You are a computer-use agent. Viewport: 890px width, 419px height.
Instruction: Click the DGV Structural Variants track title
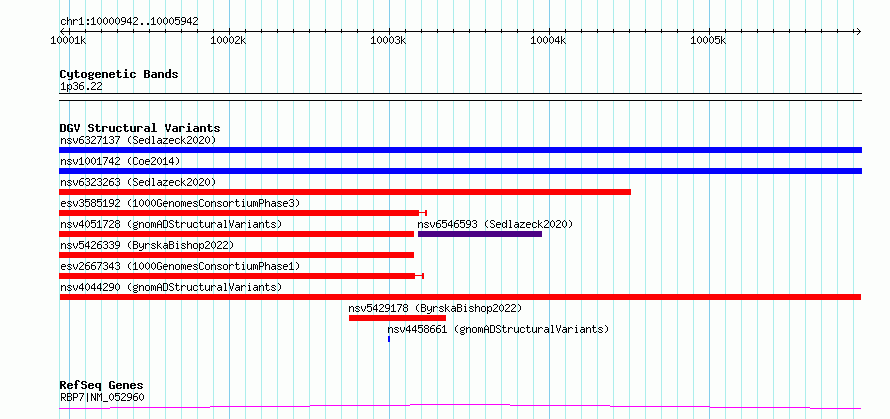tap(140, 128)
